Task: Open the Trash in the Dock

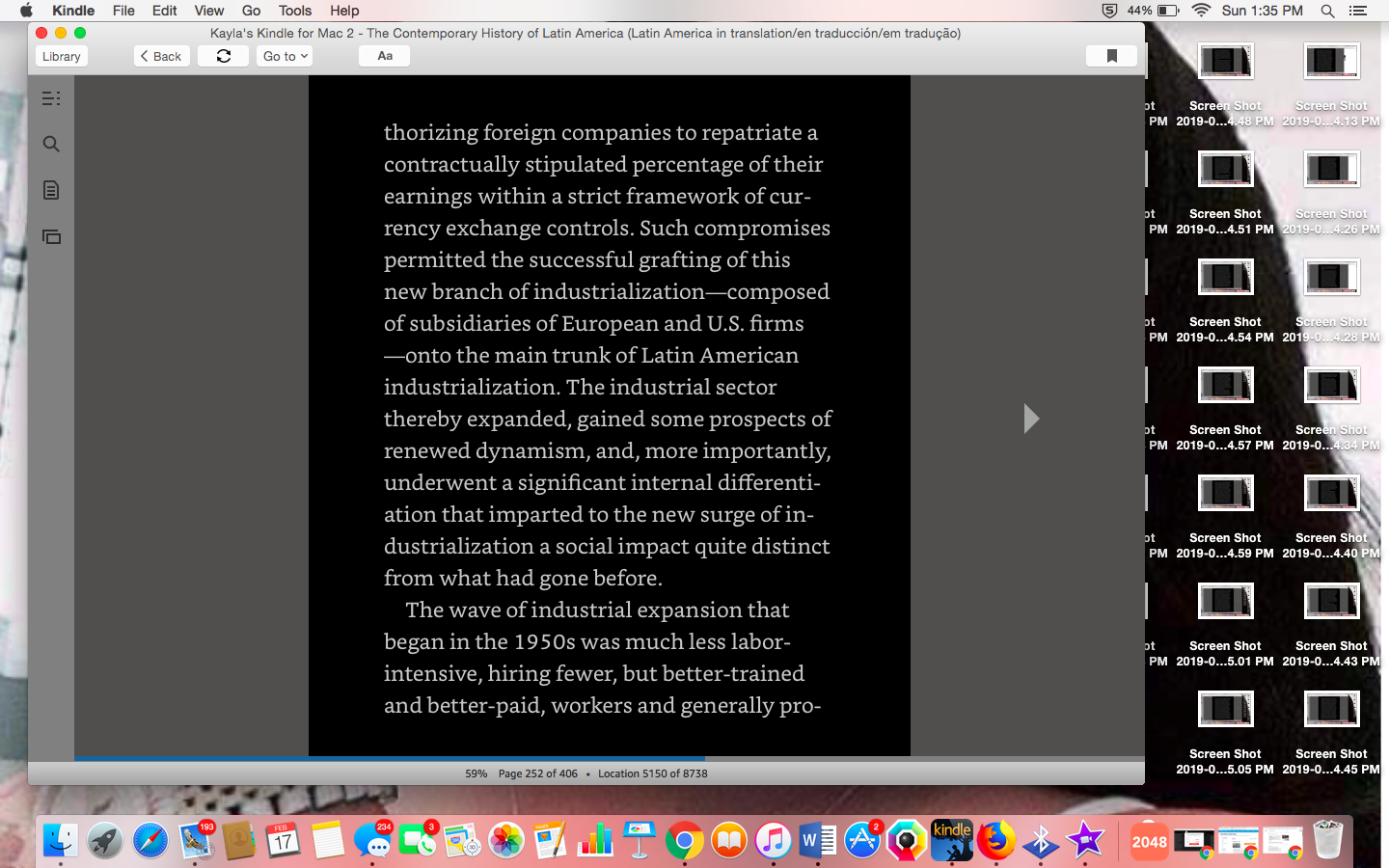Action: click(x=1327, y=840)
